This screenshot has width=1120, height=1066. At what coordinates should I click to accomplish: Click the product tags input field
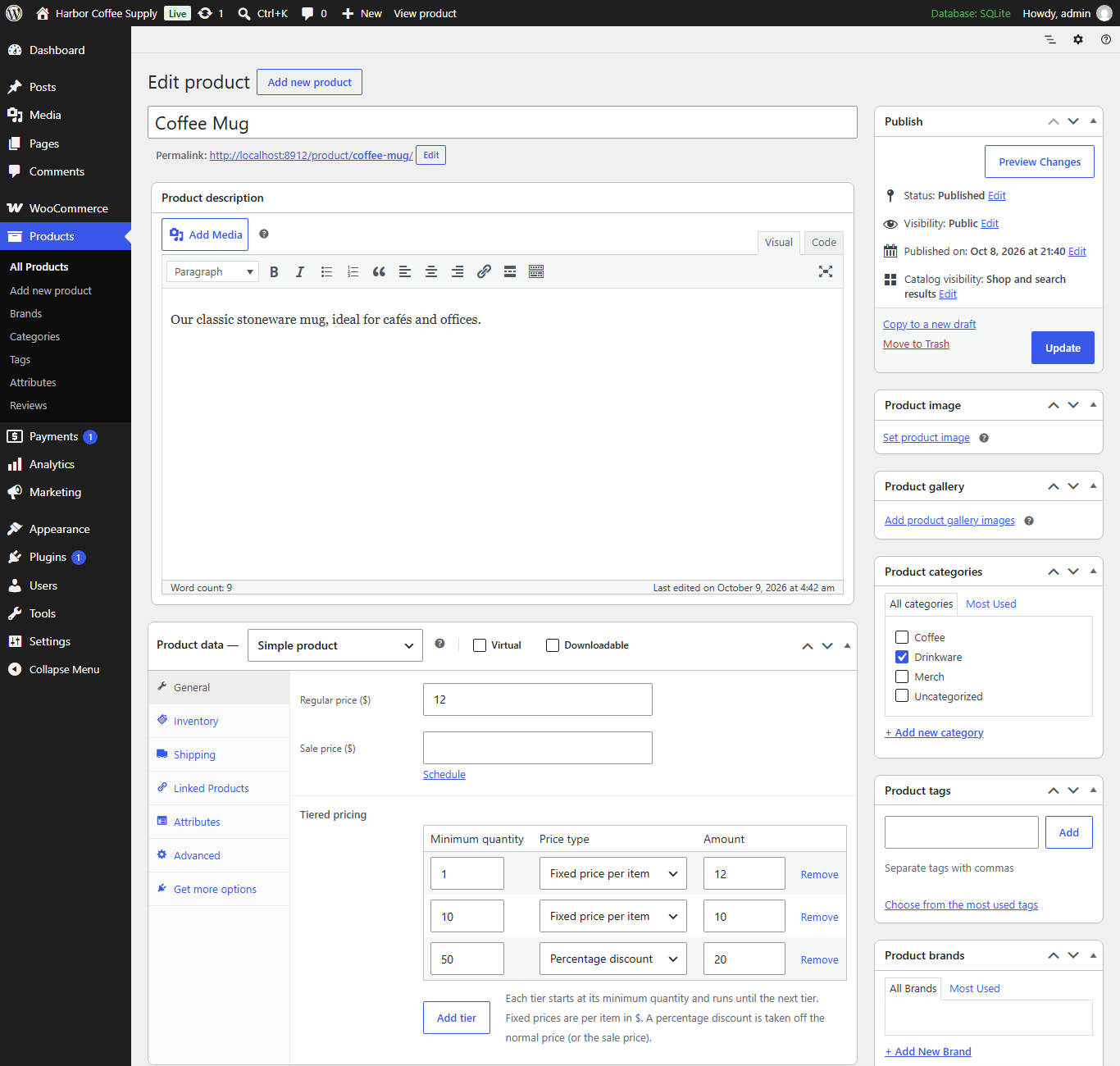(x=962, y=832)
